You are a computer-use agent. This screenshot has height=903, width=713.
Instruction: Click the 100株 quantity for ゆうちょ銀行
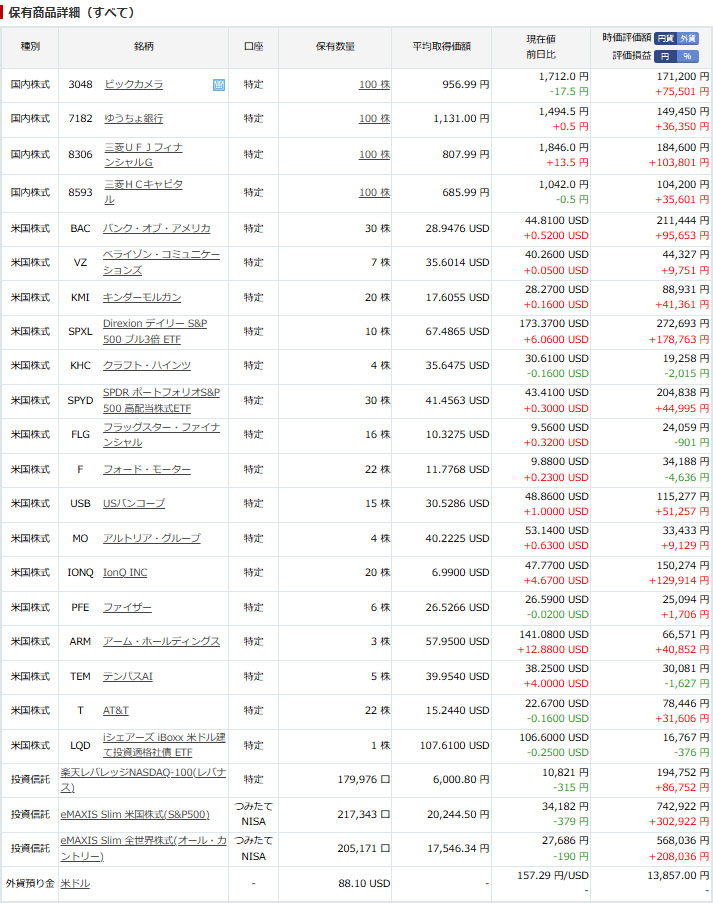click(x=374, y=119)
